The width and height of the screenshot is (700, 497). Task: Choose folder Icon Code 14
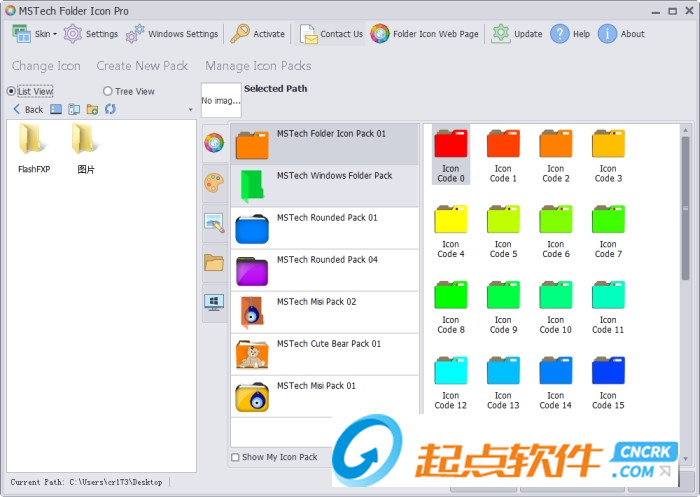tap(556, 382)
